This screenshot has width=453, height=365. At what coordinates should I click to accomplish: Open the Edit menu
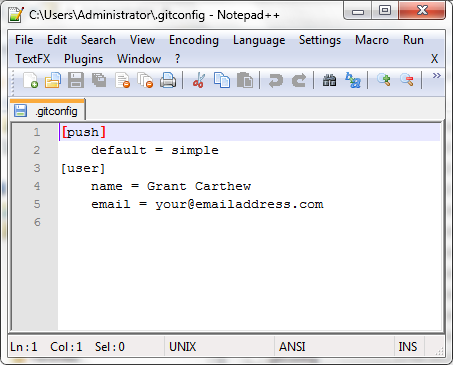(57, 40)
